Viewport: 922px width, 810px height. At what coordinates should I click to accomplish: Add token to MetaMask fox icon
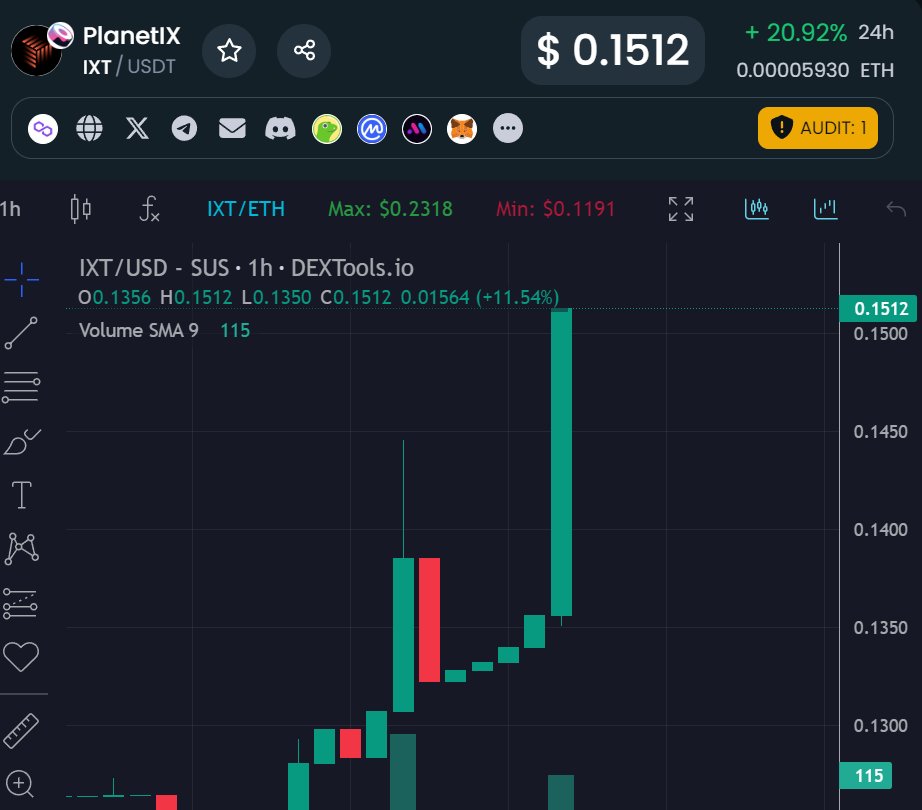click(x=462, y=128)
